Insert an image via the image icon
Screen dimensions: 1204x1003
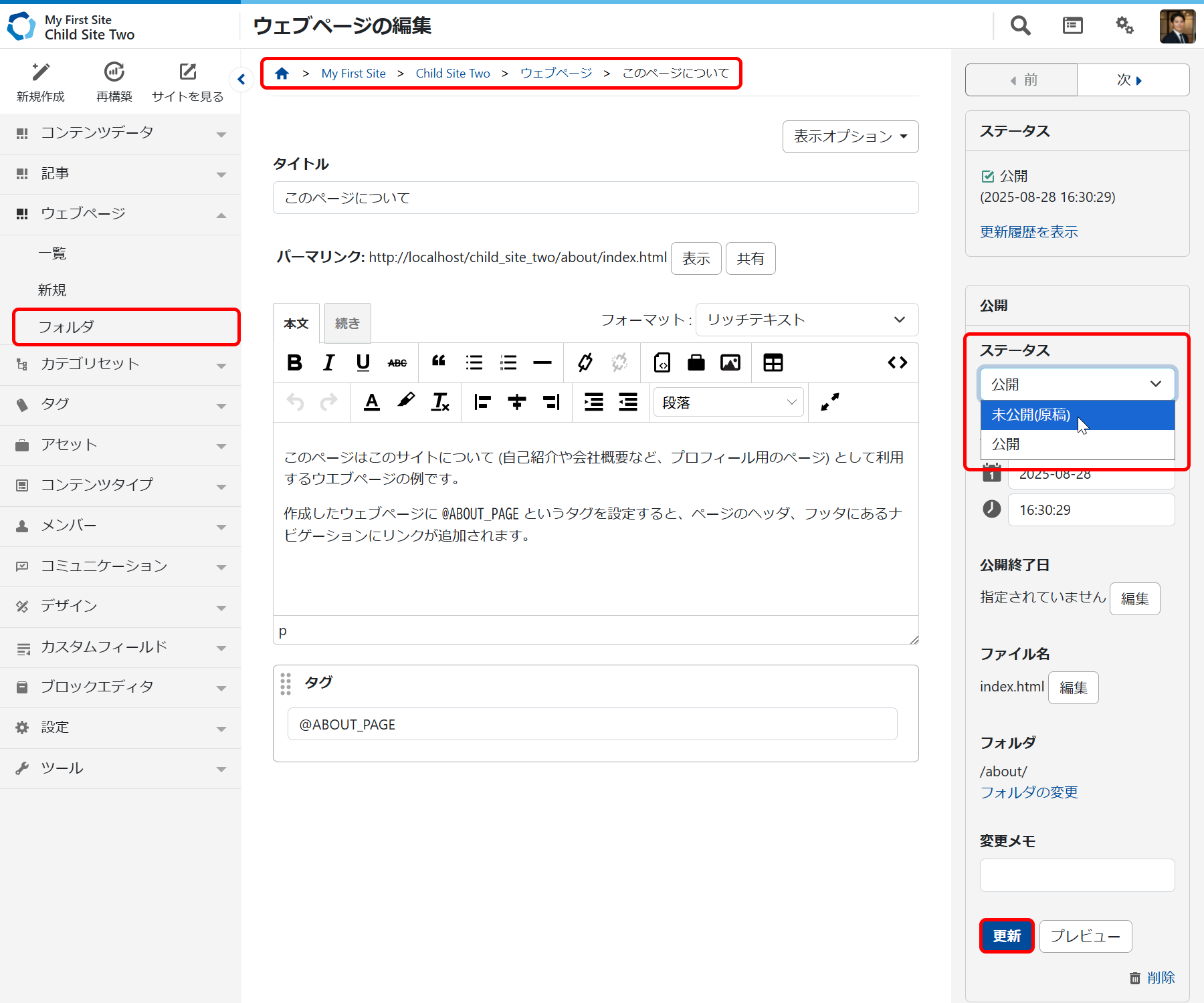coord(730,362)
